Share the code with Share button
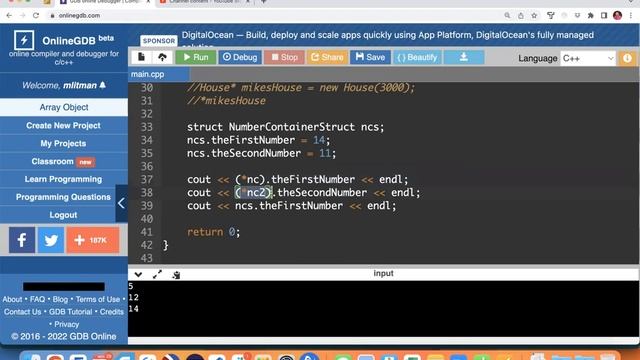Screen dimensions: 640x360 point(327,57)
